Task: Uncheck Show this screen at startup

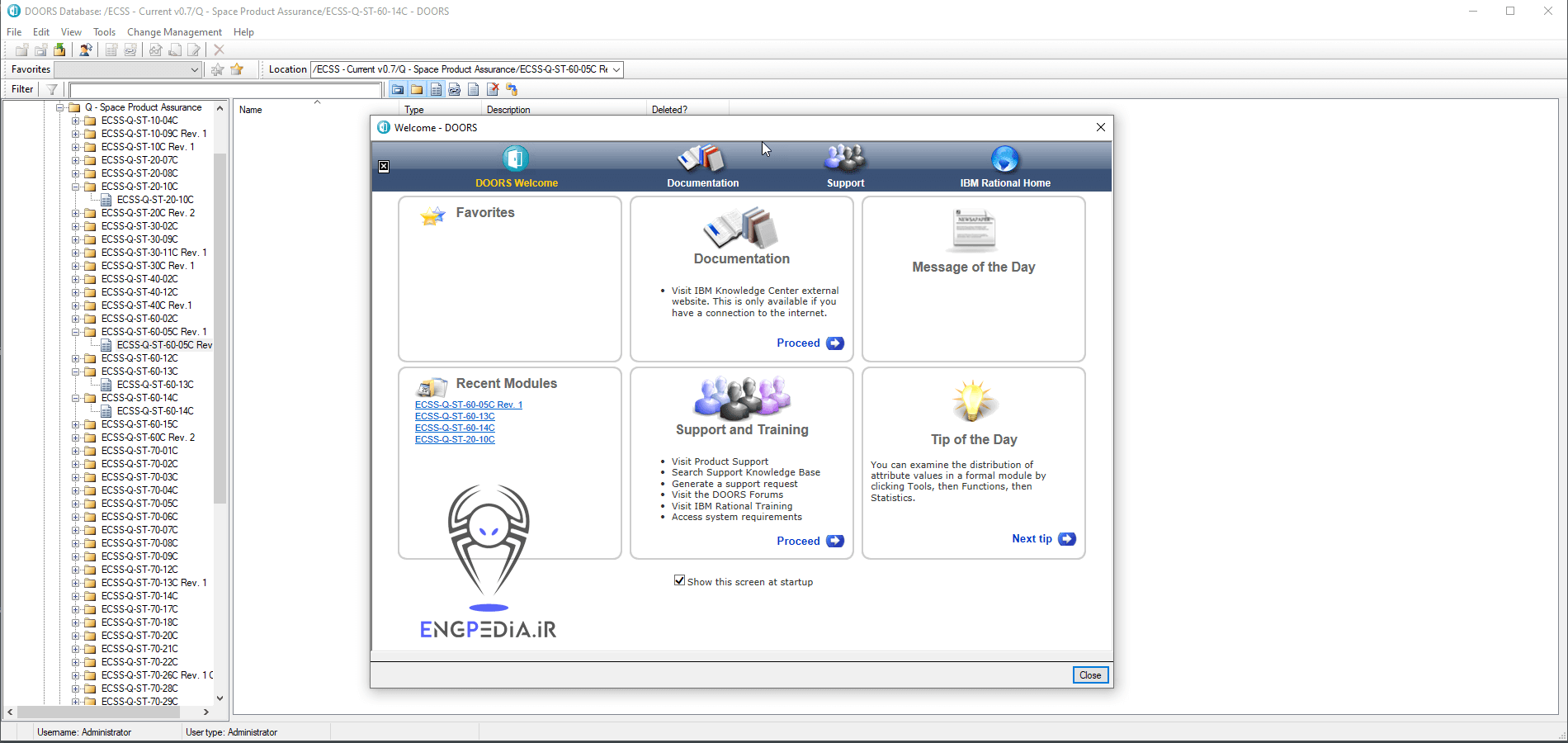Action: (x=679, y=580)
